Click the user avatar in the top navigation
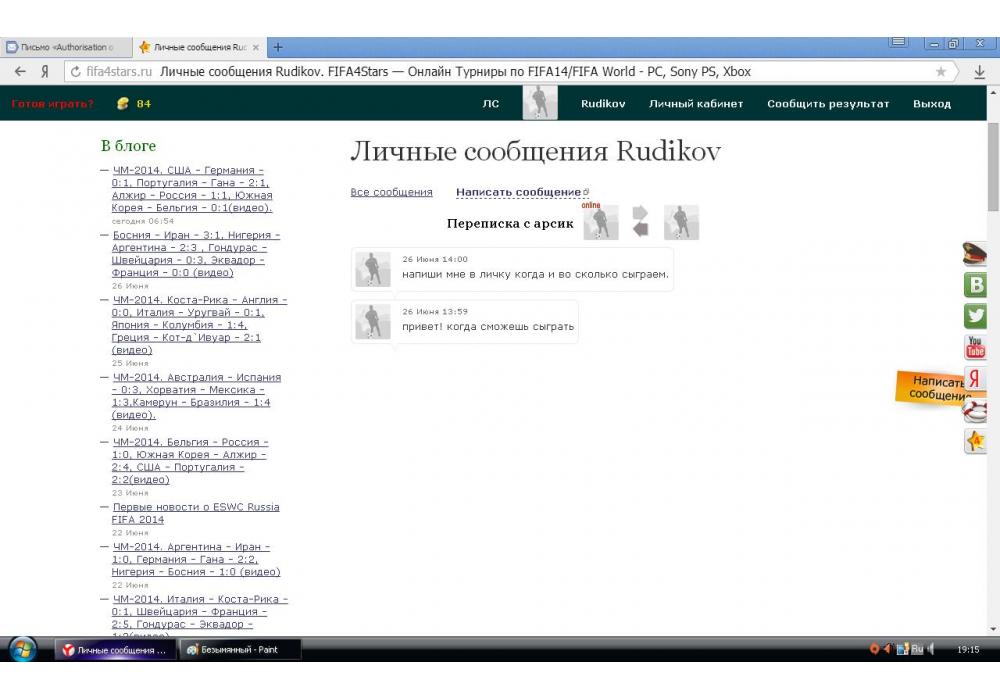1000x700 pixels. point(540,103)
